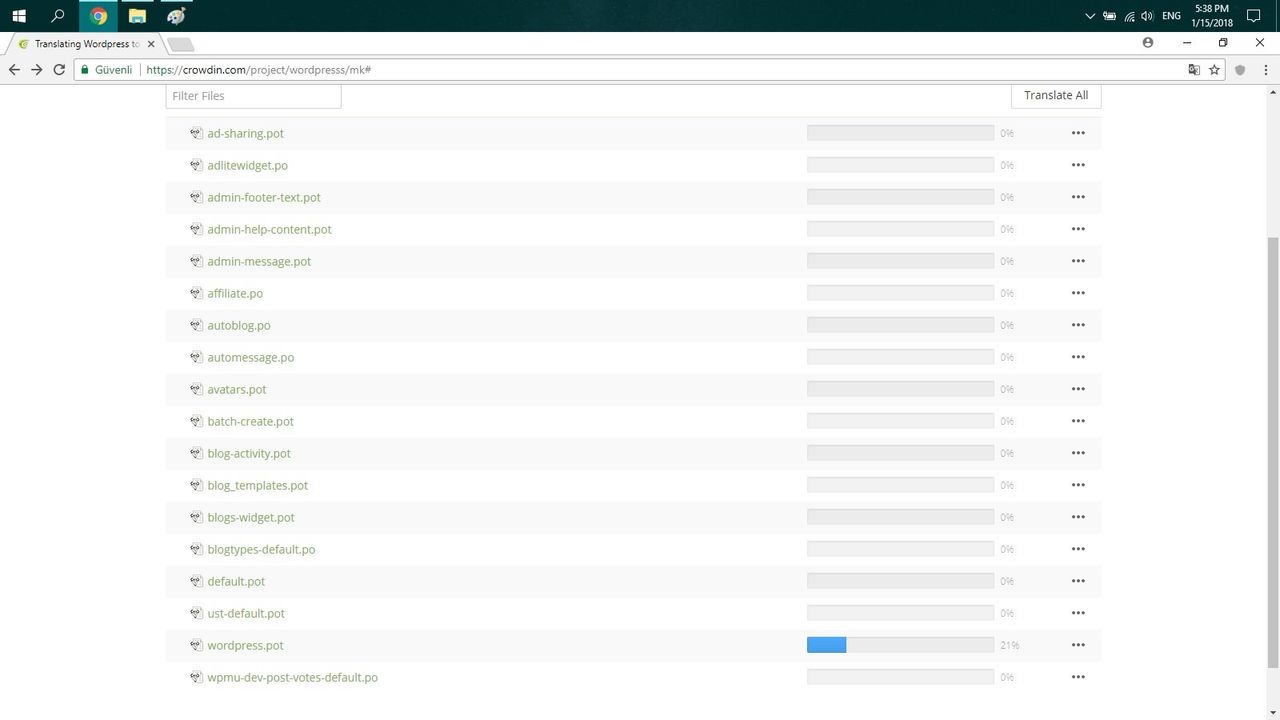Click the file icon beside adlitewidget.po

pos(196,165)
